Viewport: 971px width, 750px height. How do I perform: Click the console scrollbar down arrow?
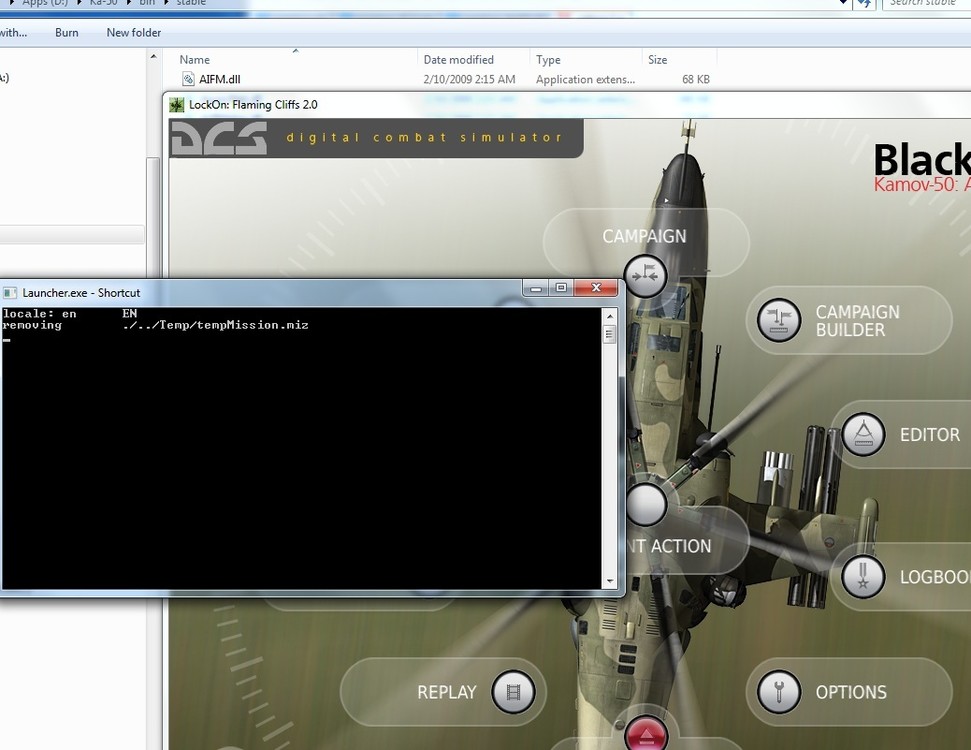610,581
